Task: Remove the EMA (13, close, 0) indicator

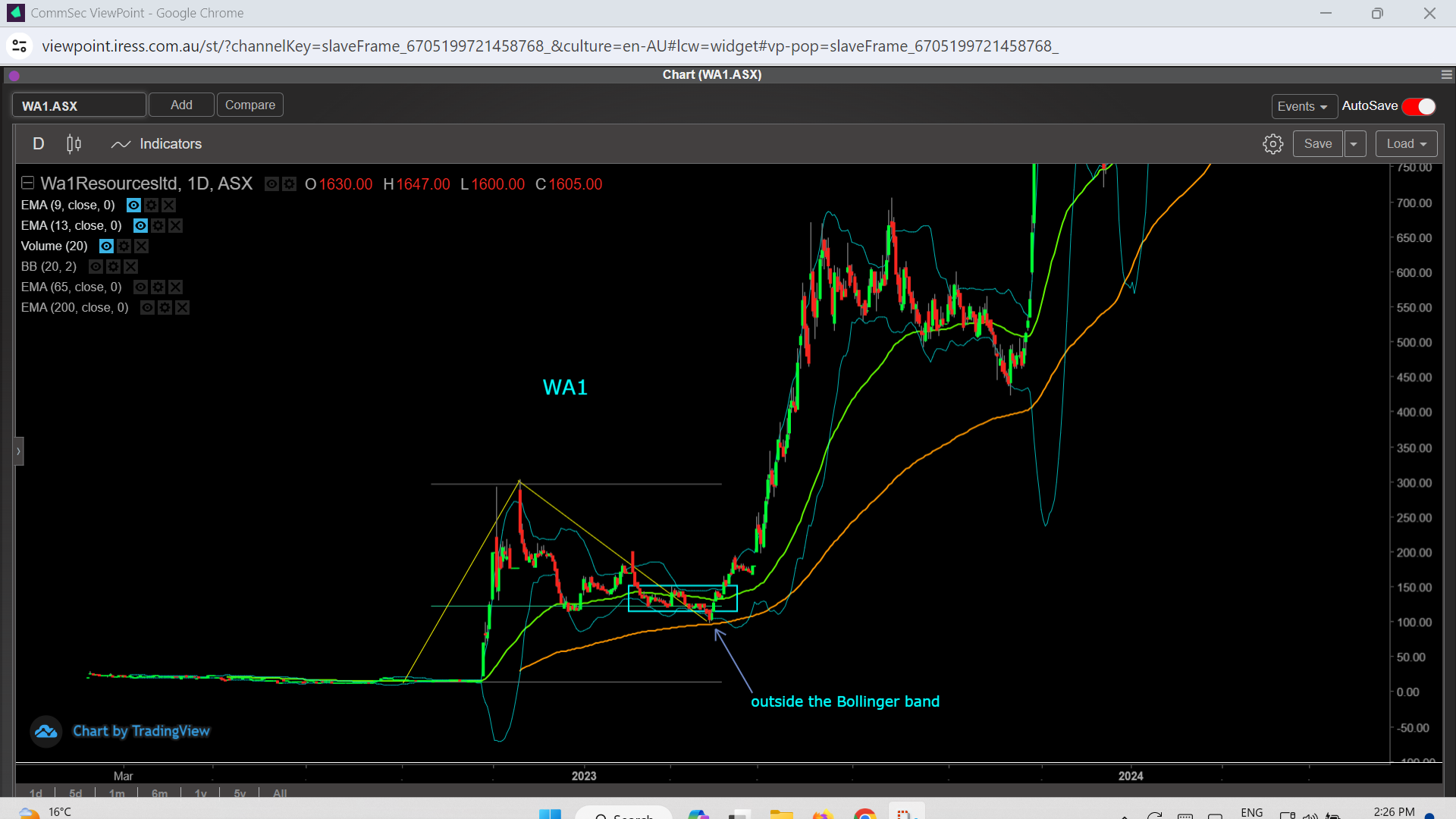Action: click(175, 225)
